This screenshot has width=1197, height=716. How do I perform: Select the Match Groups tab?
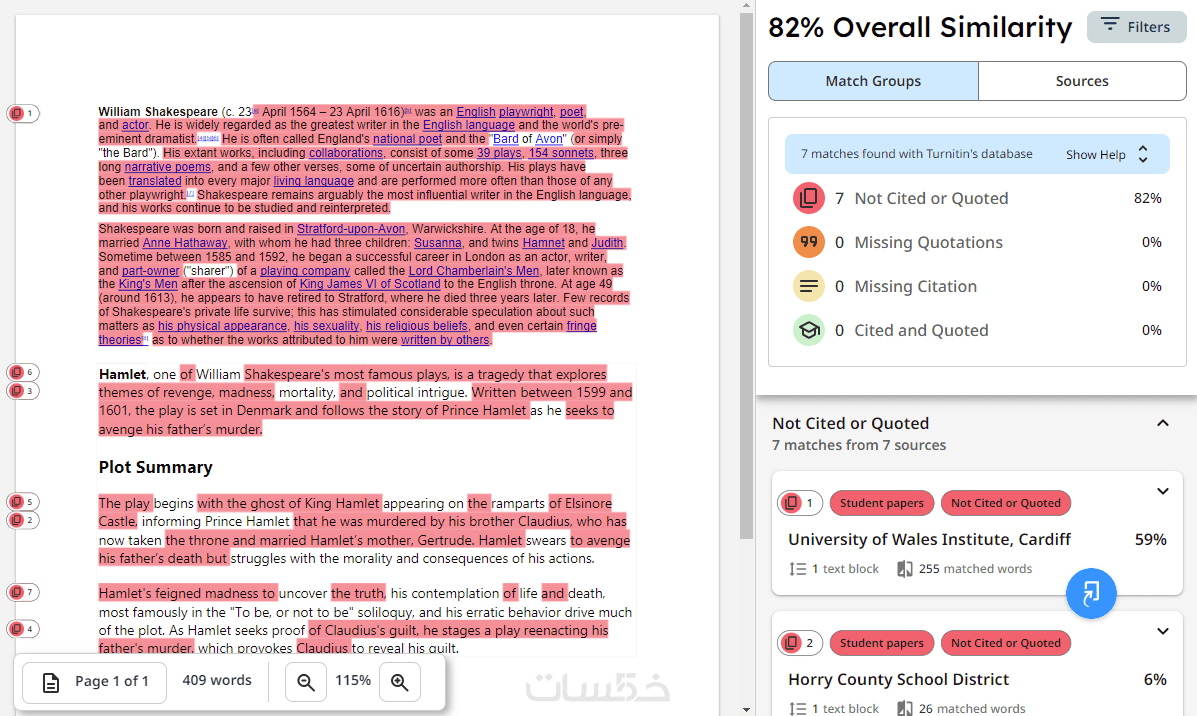pyautogui.click(x=873, y=81)
